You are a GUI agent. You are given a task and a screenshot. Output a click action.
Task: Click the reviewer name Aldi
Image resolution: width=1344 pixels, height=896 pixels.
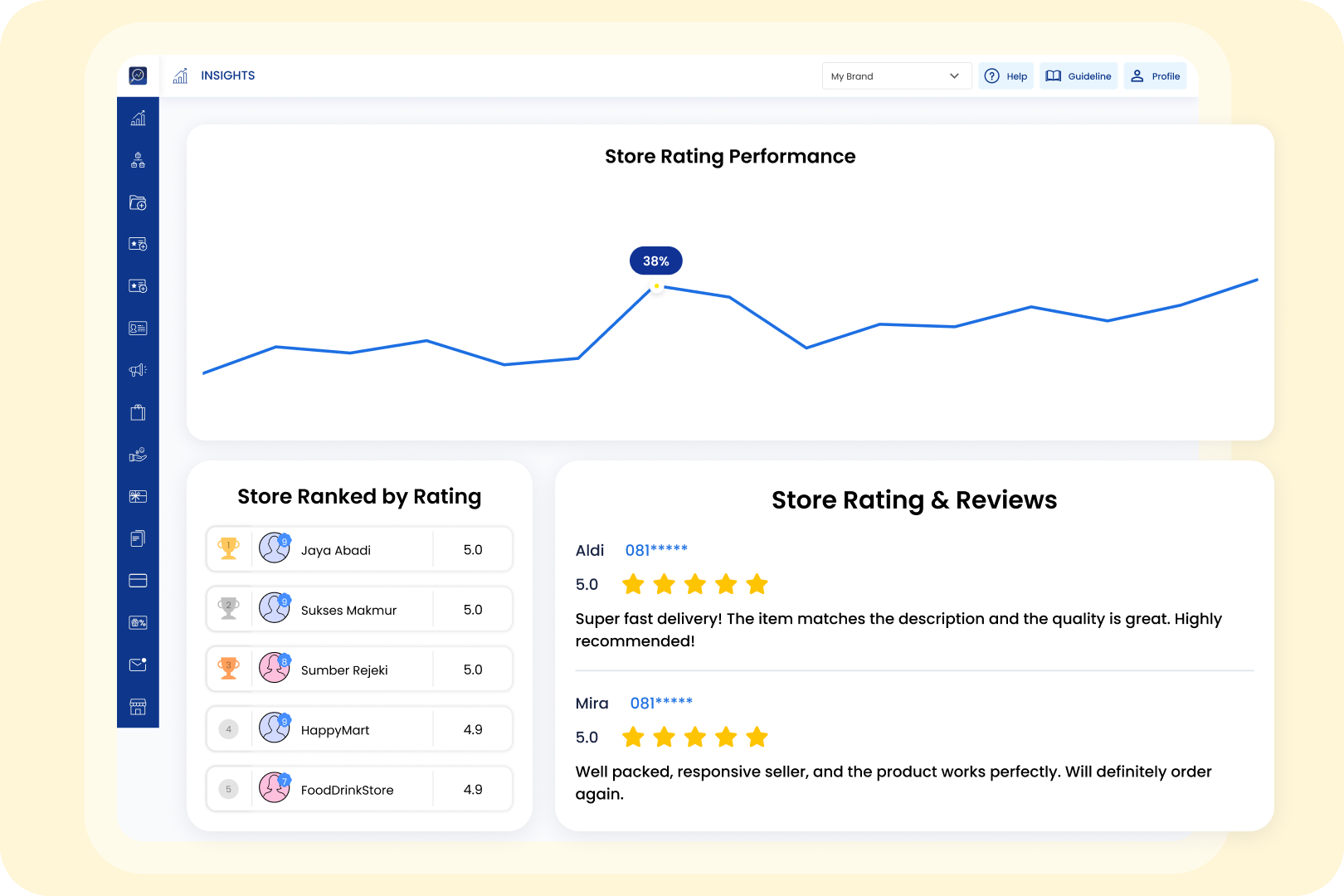[x=590, y=550]
